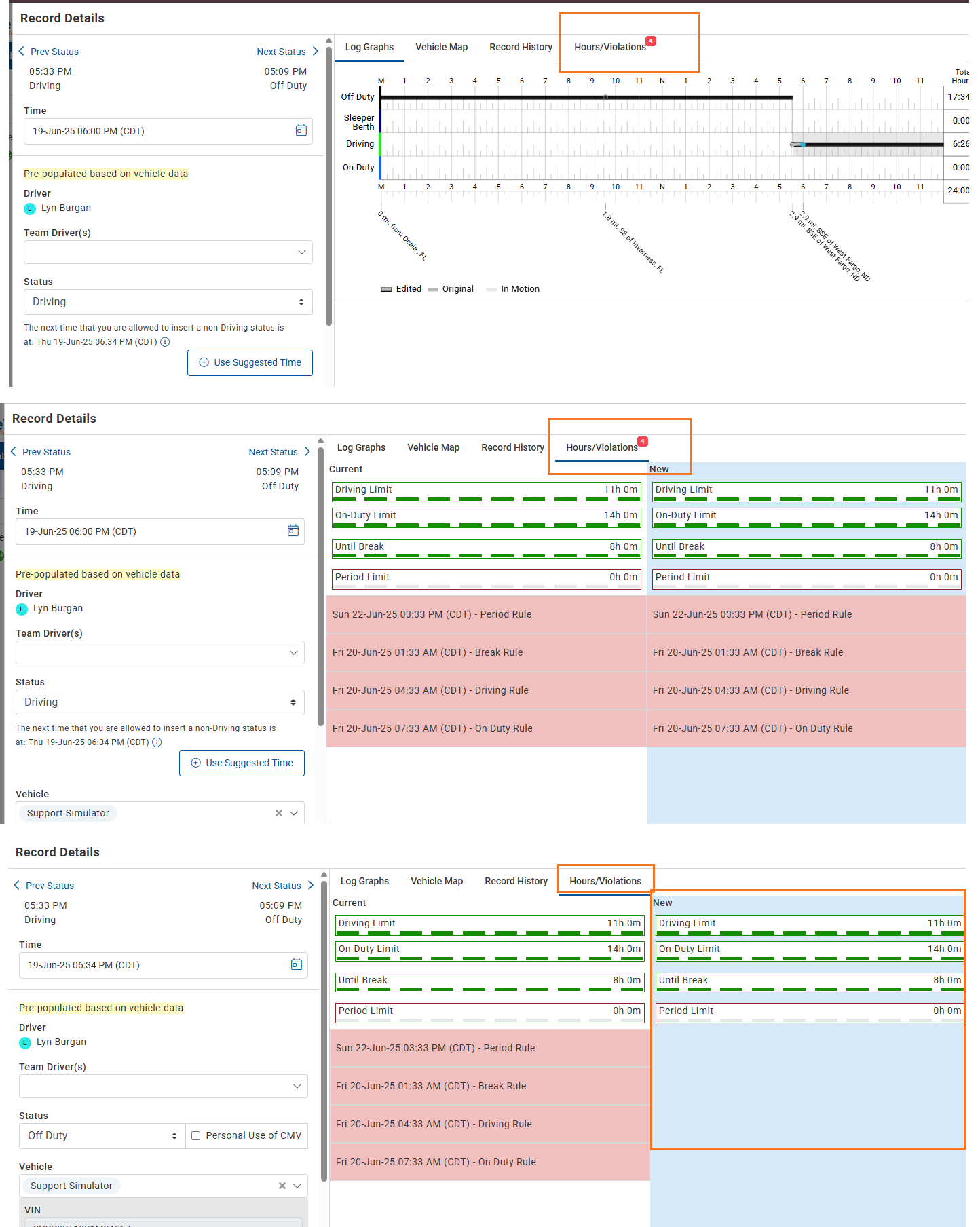
Task: Click Lyn Burgan's avatar icon in the middle panel
Action: pyautogui.click(x=22, y=609)
